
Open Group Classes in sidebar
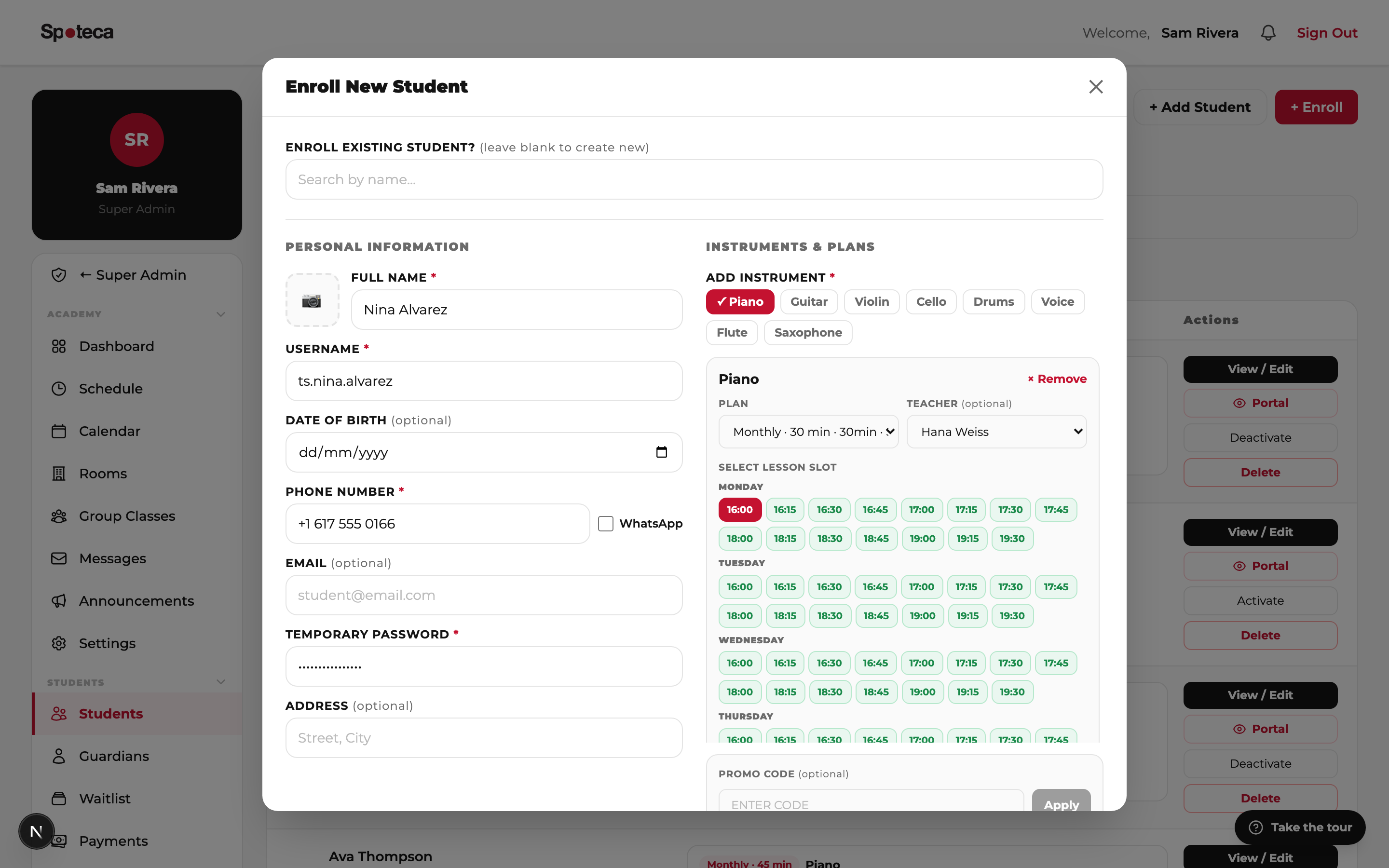pos(136,516)
